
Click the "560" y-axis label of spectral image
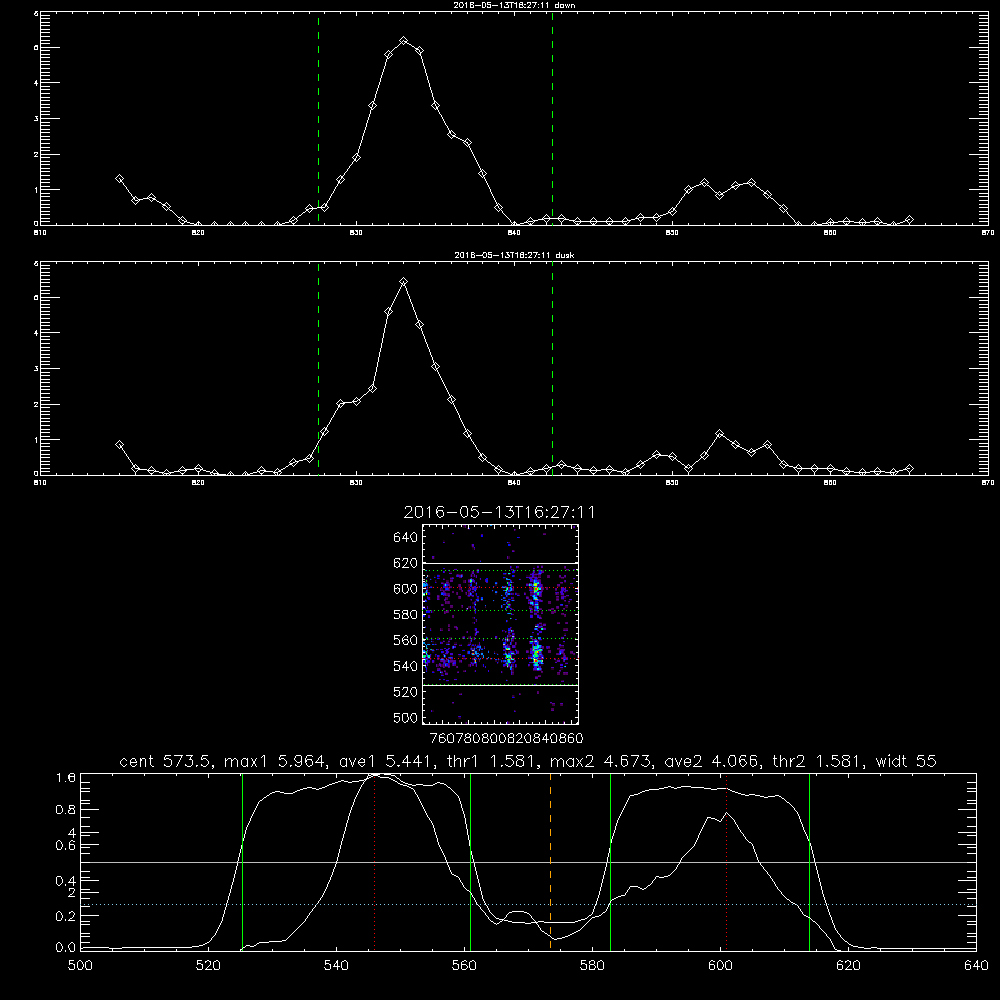pos(406,640)
